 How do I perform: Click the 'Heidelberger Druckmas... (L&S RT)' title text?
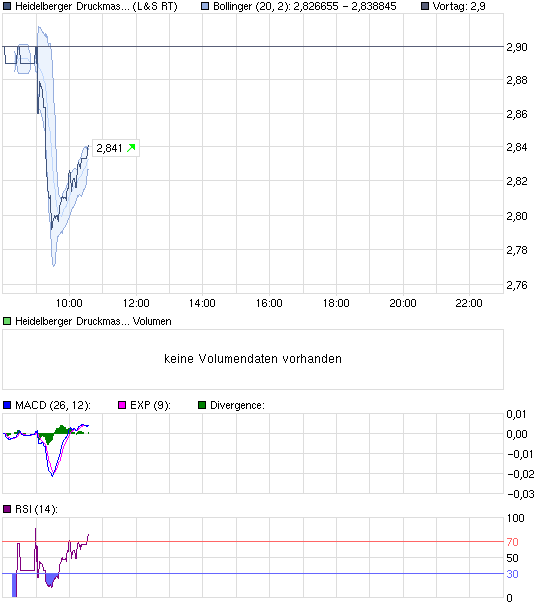(96, 6)
